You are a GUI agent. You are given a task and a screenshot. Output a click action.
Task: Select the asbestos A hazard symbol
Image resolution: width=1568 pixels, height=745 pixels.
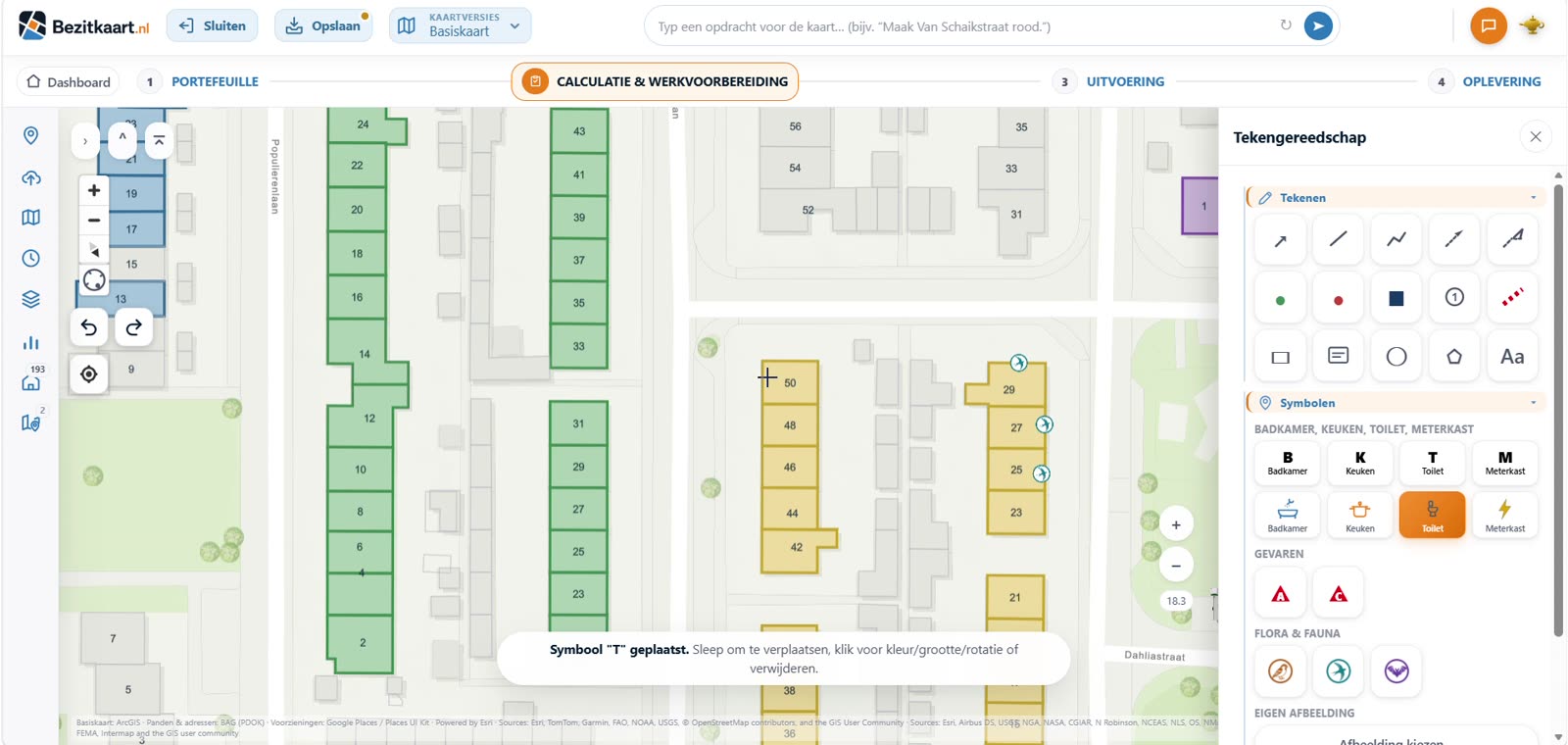coord(1280,593)
